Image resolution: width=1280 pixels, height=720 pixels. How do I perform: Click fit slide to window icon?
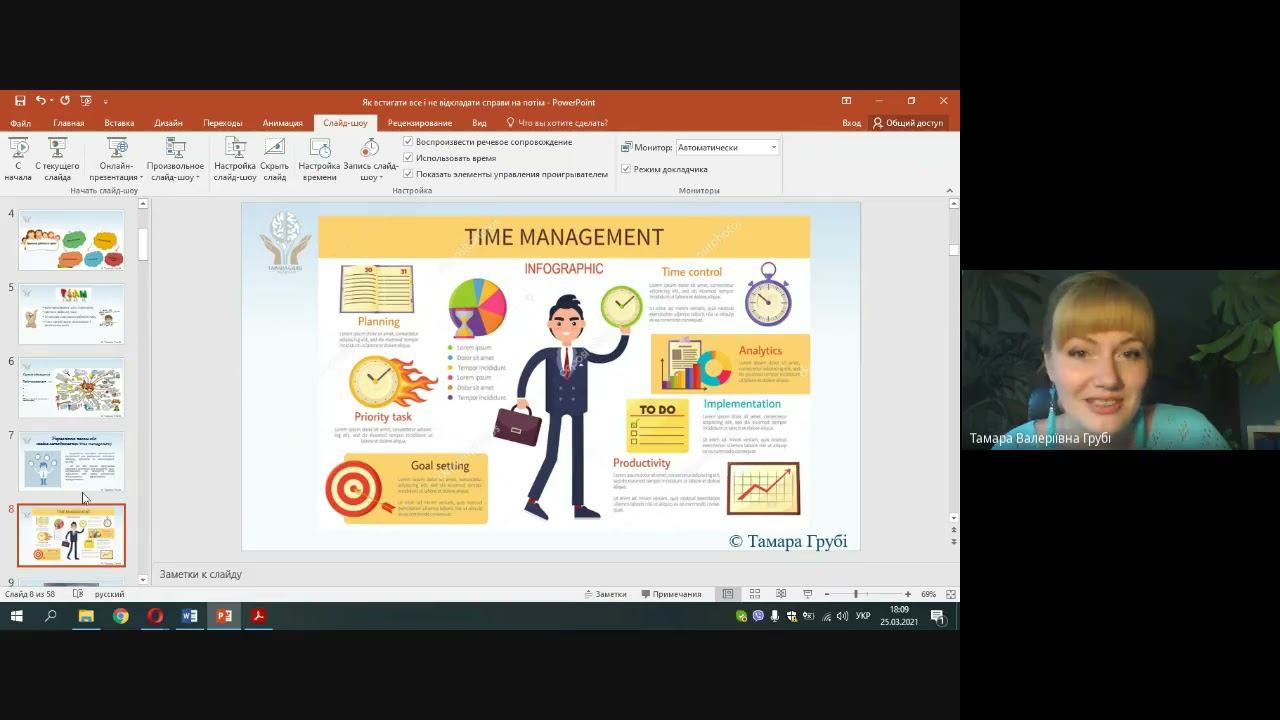click(x=950, y=594)
